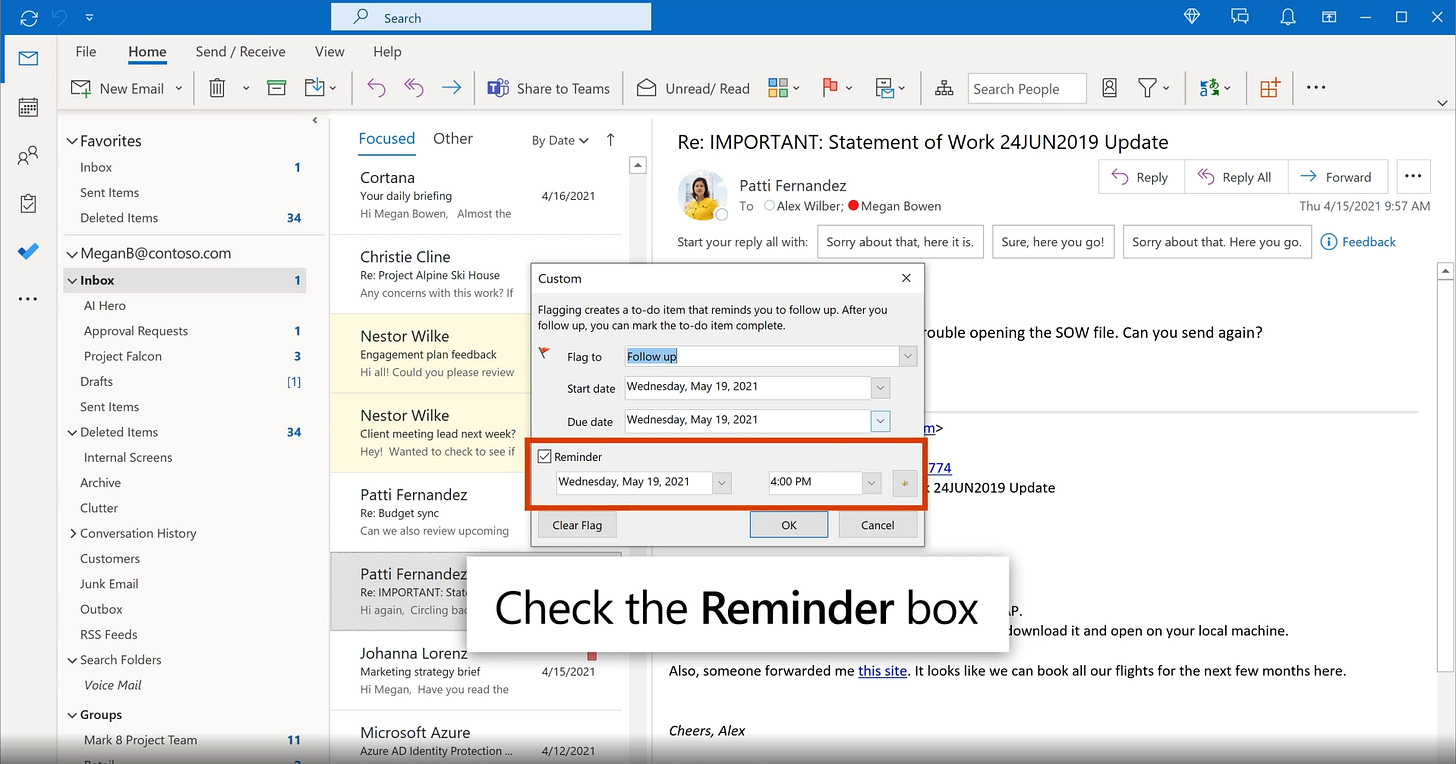Open the Send / Receive tab
The width and height of the screenshot is (1456, 764).
tap(240, 52)
